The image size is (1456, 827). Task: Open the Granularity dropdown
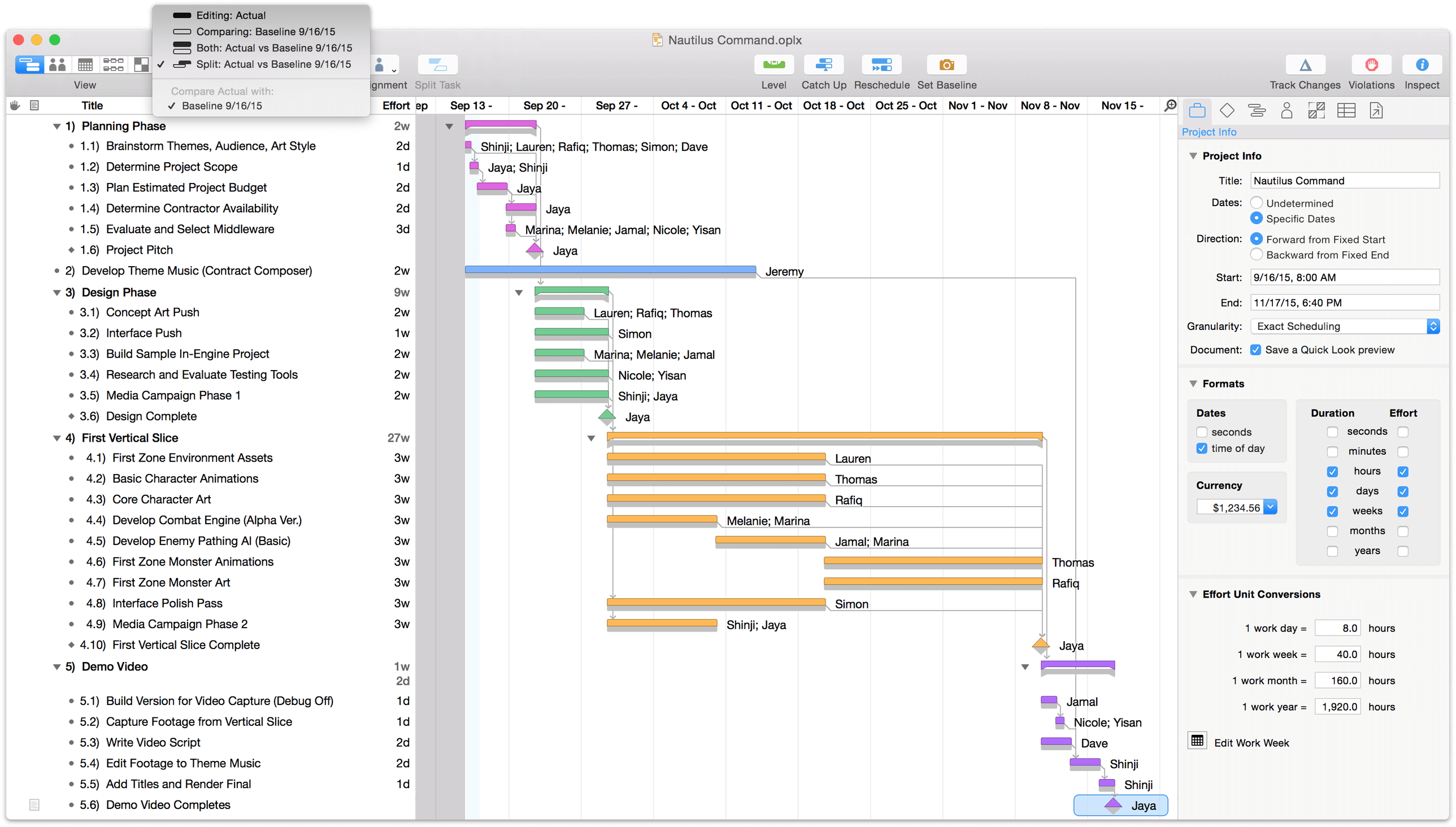click(x=1345, y=326)
